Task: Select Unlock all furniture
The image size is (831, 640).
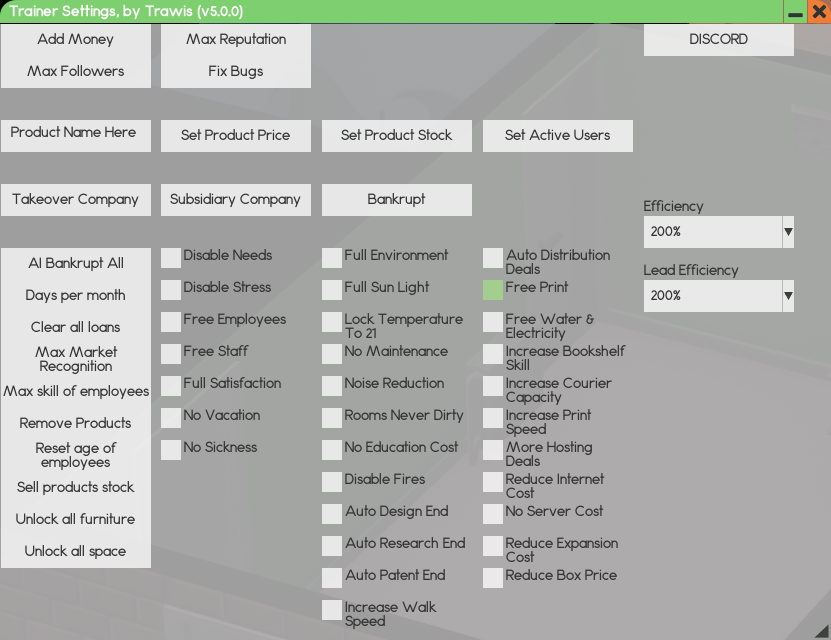Action: click(76, 519)
